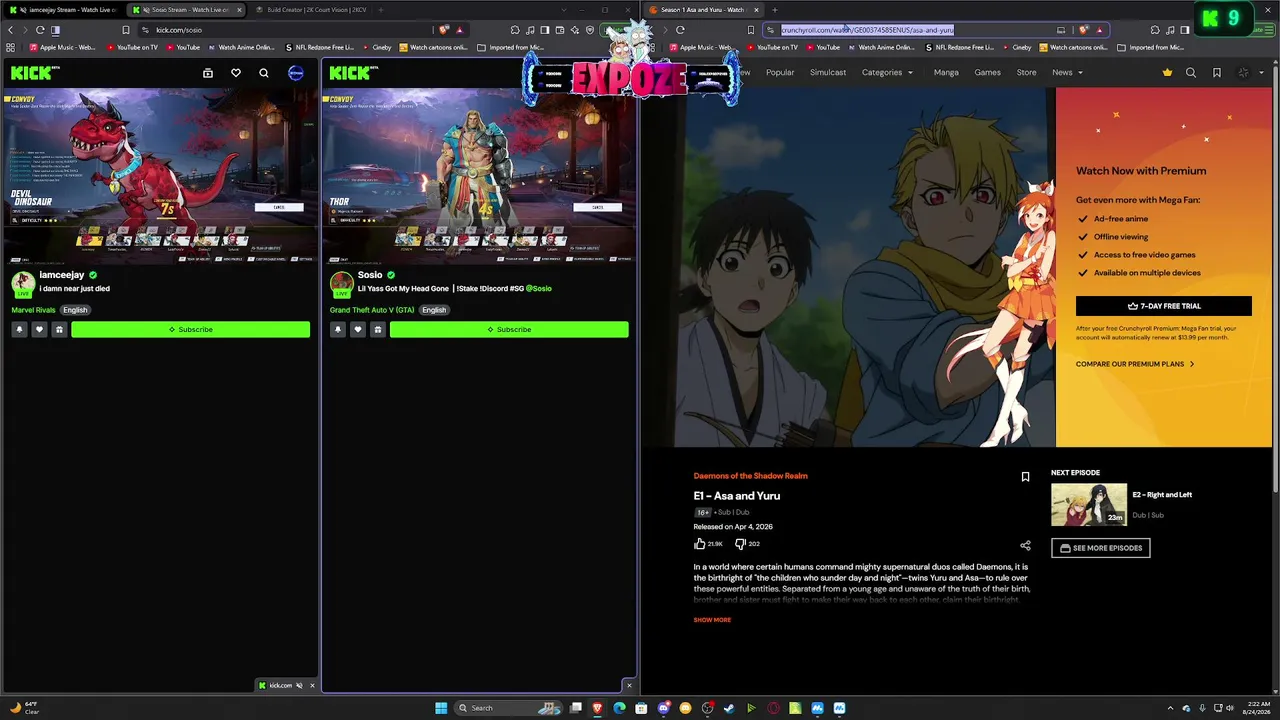Follow Sosio with the heart button

[x=357, y=329]
